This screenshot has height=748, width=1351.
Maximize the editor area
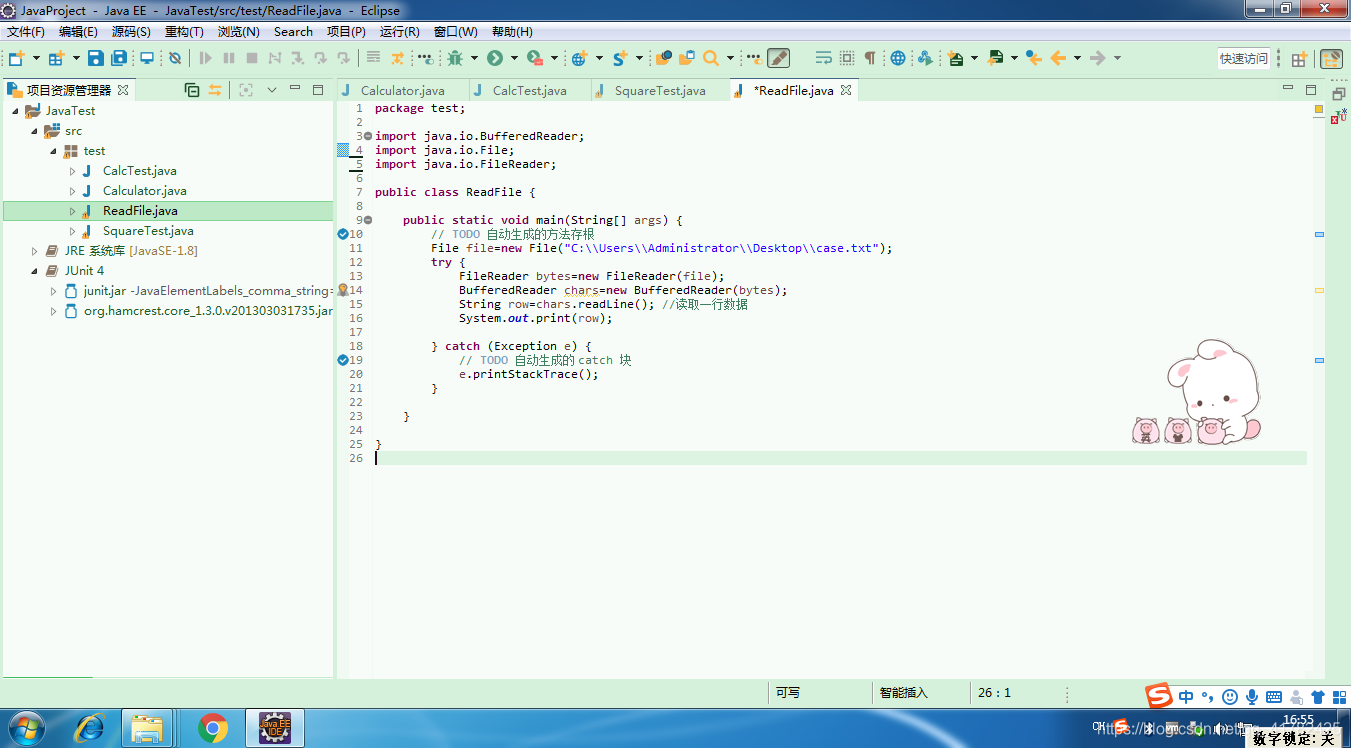pos(1311,89)
